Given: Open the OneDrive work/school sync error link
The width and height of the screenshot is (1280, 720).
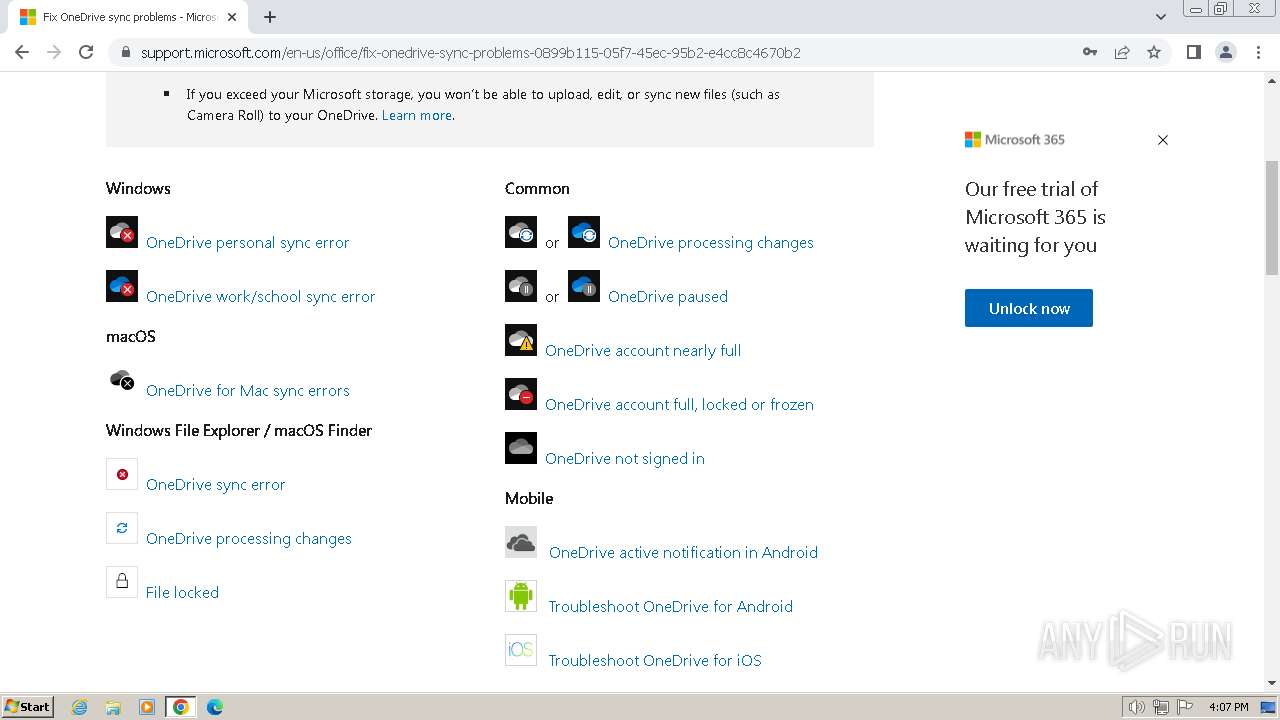Looking at the screenshot, I should [x=260, y=296].
